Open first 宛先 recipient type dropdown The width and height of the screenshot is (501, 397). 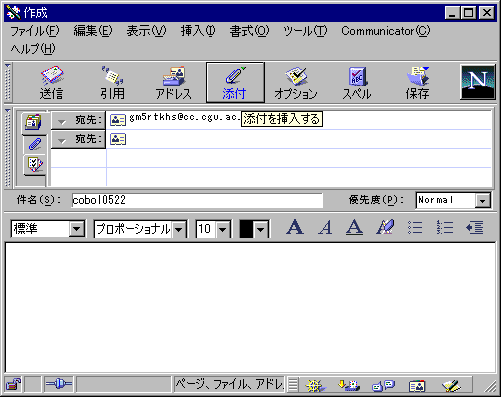pyautogui.click(x=78, y=120)
